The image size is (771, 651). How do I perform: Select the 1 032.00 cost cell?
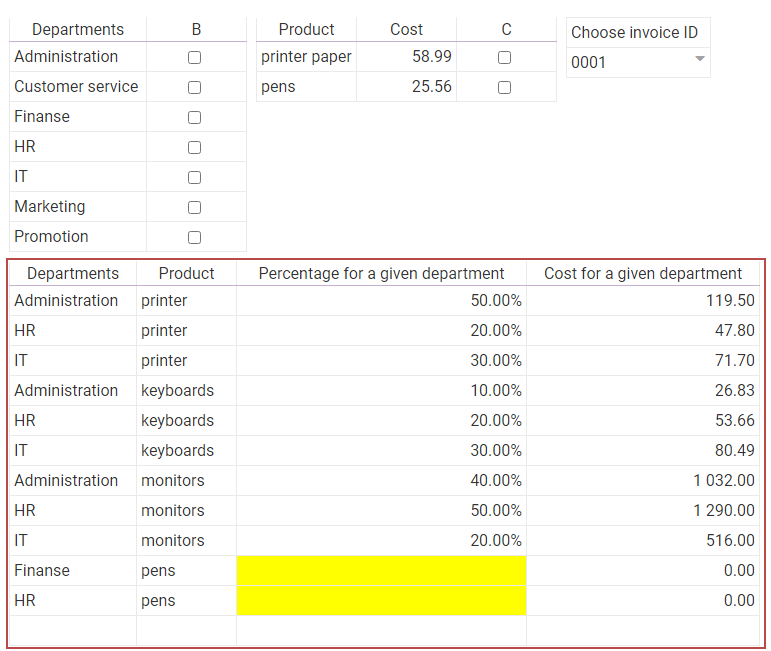coord(643,480)
